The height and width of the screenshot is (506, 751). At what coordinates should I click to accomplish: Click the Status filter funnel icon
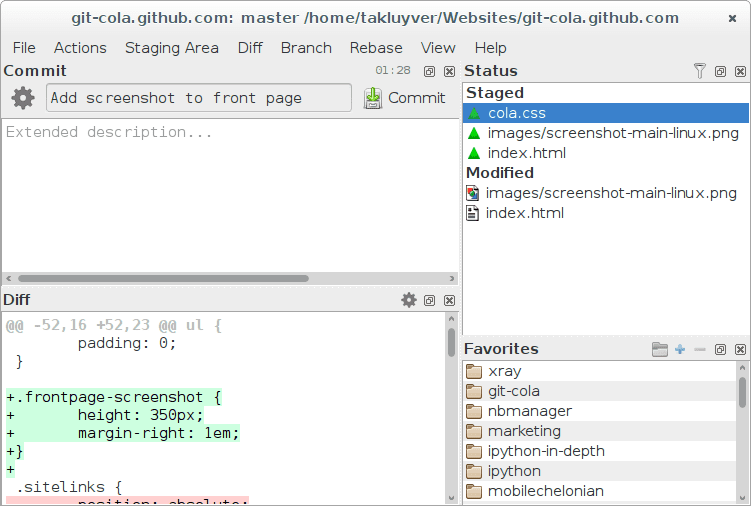coord(700,71)
